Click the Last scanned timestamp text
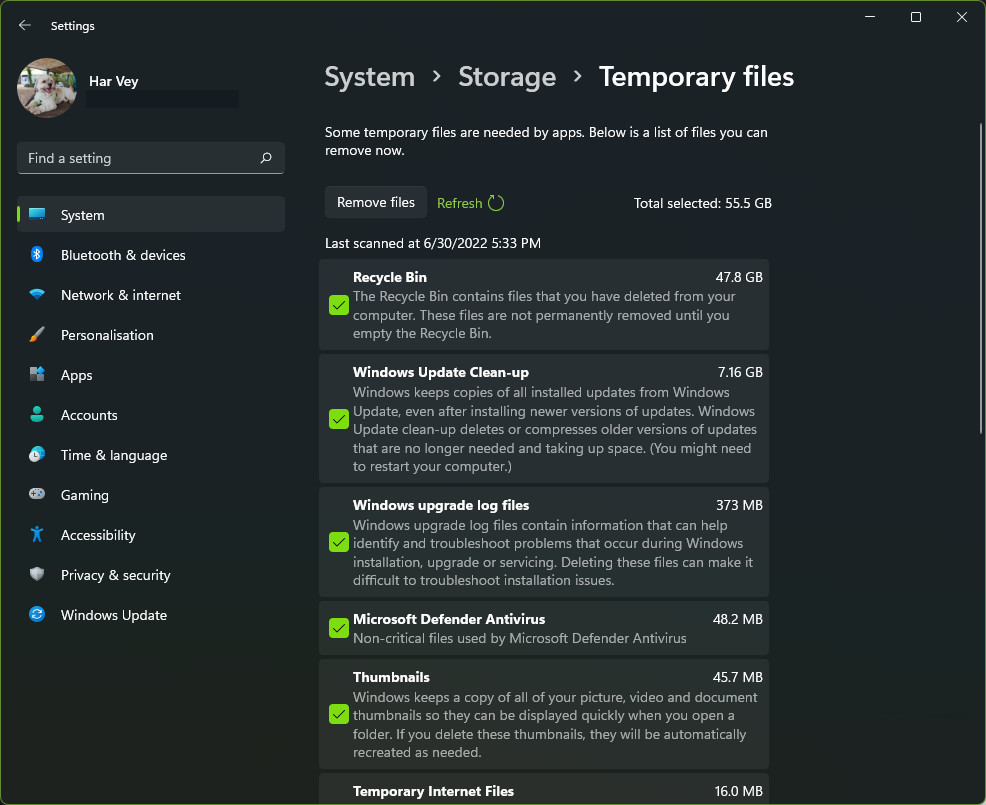The height and width of the screenshot is (805, 986). point(433,243)
